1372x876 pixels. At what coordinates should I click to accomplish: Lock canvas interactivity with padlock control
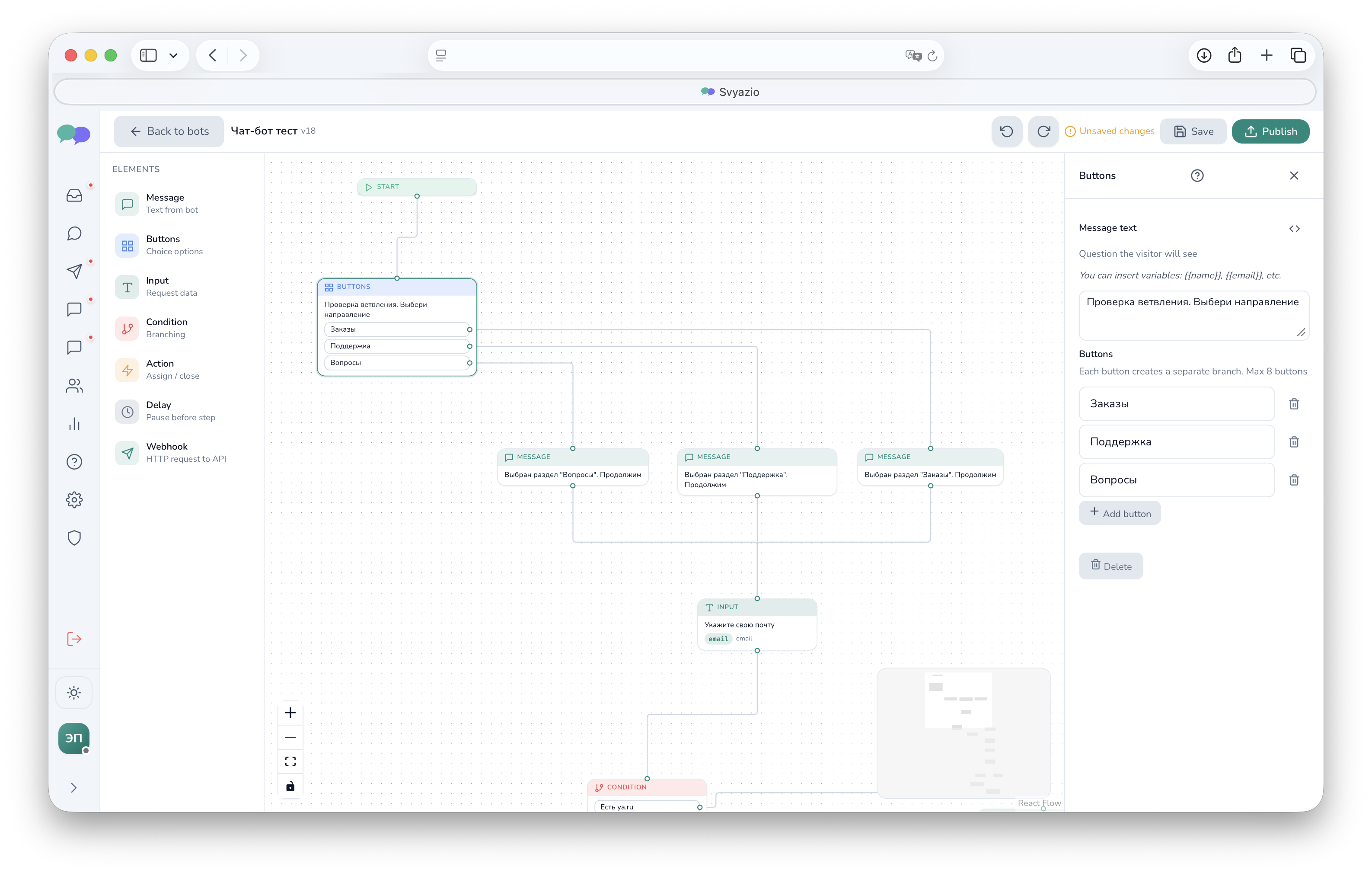click(x=290, y=786)
